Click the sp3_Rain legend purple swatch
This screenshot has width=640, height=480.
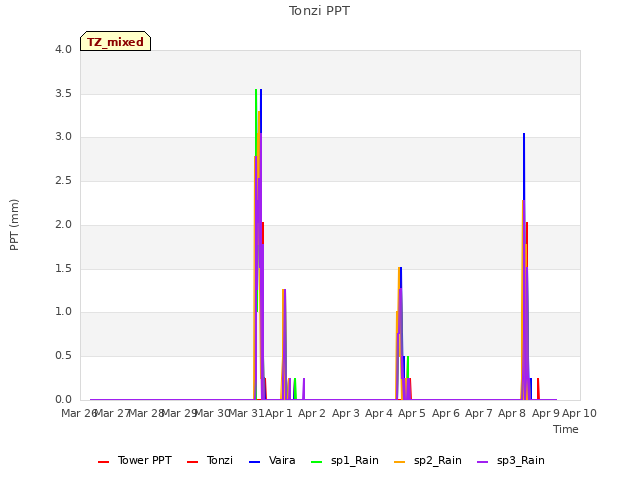(x=482, y=462)
